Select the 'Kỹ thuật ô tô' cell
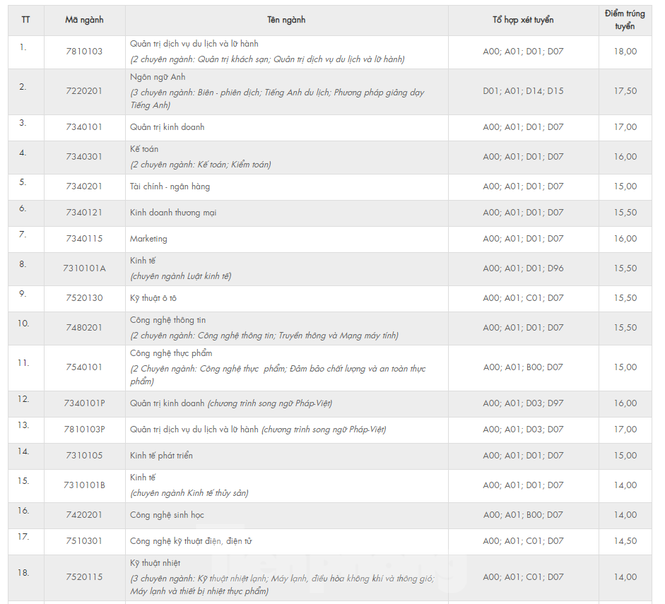Image resolution: width=665 pixels, height=604 pixels. click(153, 298)
